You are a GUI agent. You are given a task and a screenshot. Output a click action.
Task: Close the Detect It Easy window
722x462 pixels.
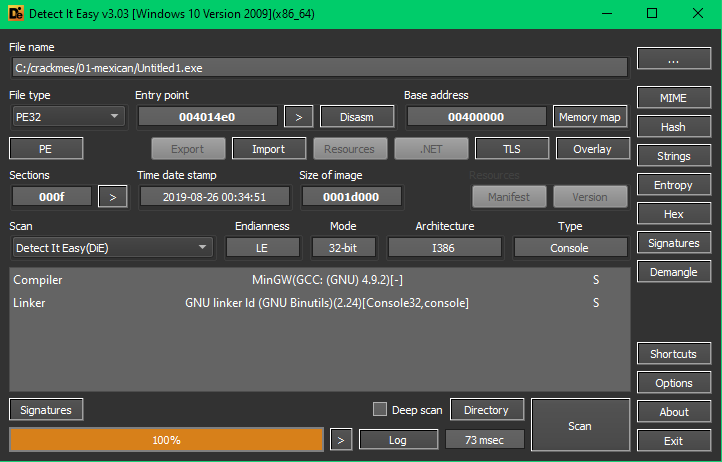point(698,13)
